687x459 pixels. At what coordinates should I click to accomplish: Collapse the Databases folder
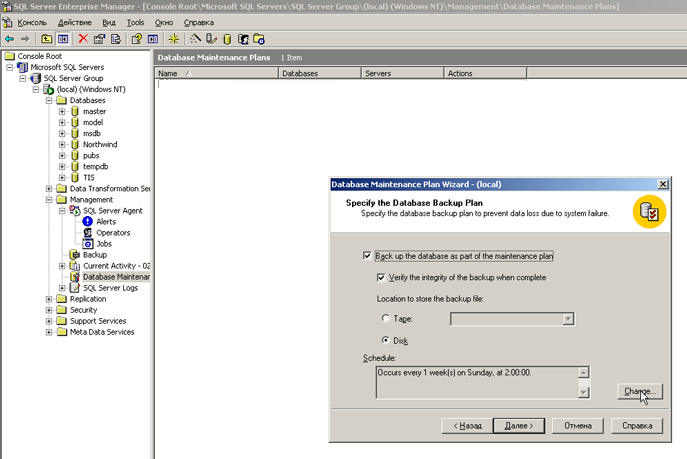[49, 100]
